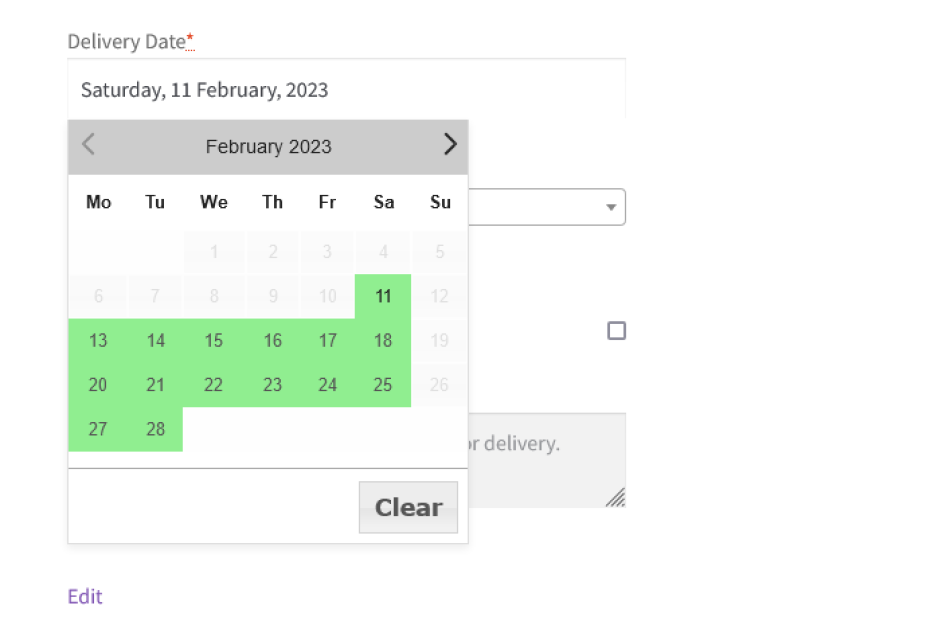Advance calendar to March 2023

tap(450, 144)
